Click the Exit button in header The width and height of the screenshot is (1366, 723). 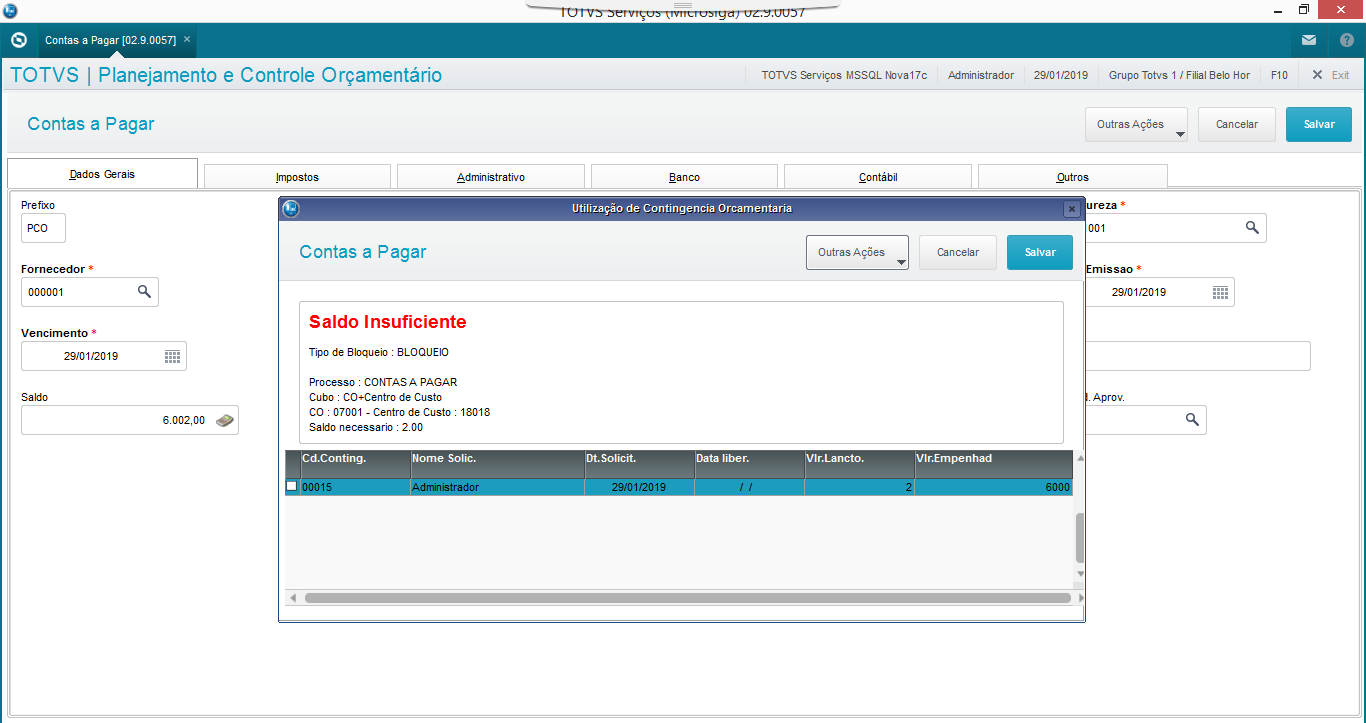(x=1330, y=75)
